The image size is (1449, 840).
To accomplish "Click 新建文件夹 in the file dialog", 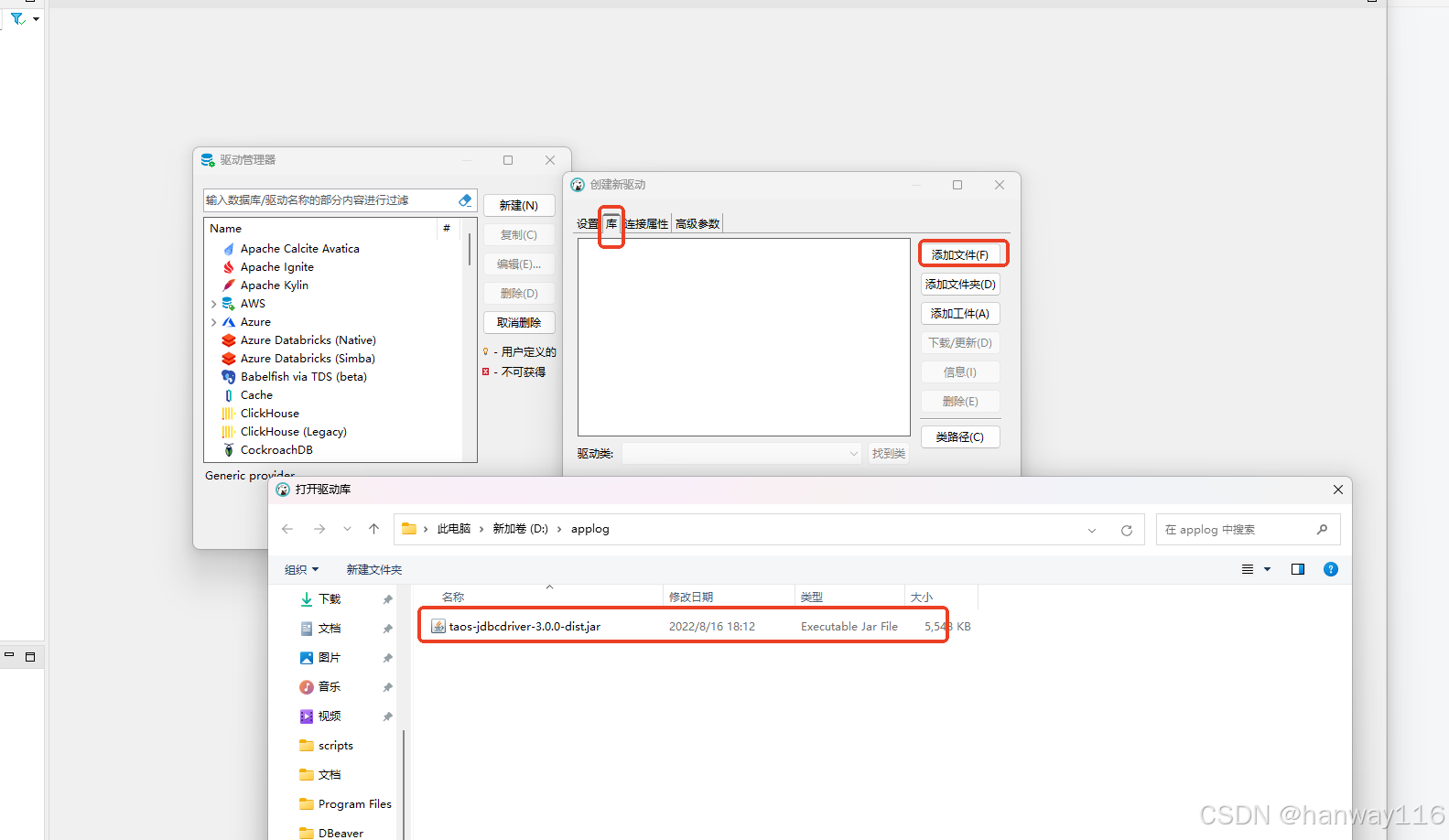I will coord(374,570).
